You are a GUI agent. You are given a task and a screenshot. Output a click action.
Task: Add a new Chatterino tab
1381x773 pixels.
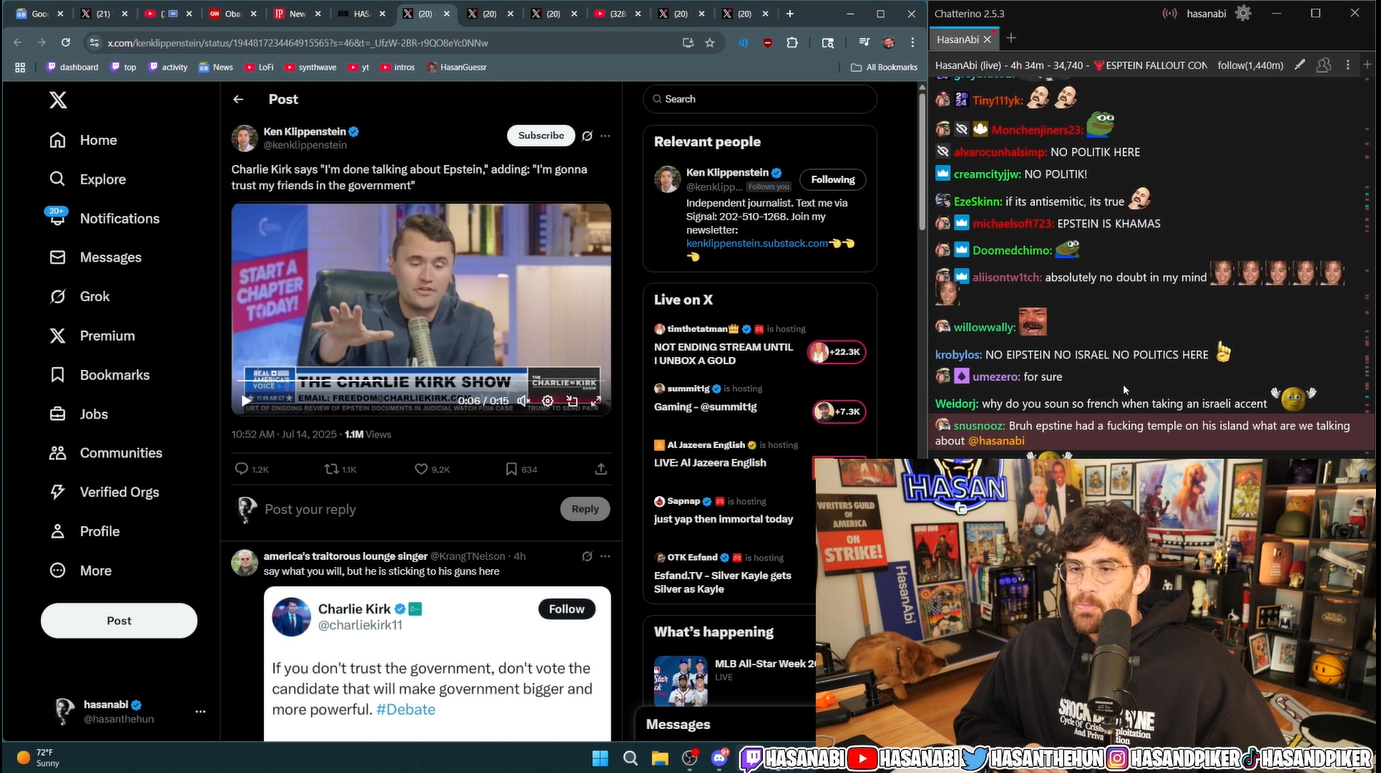pos(1011,38)
